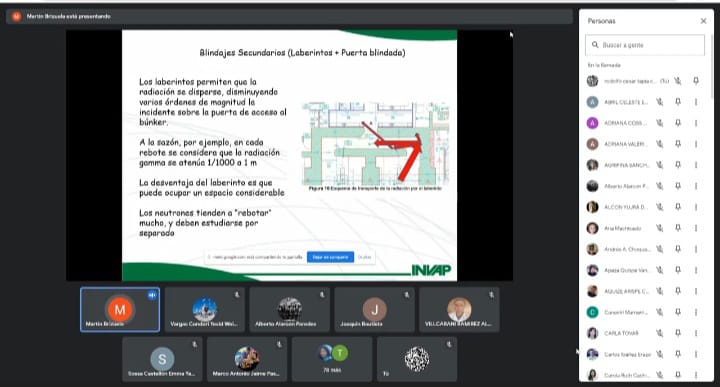Open more options for Carlos Ibañez

point(696,354)
